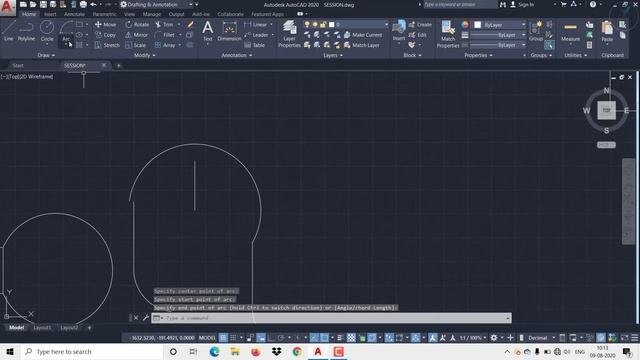Expand the Modify panel
640x360 pixels.
click(144, 55)
